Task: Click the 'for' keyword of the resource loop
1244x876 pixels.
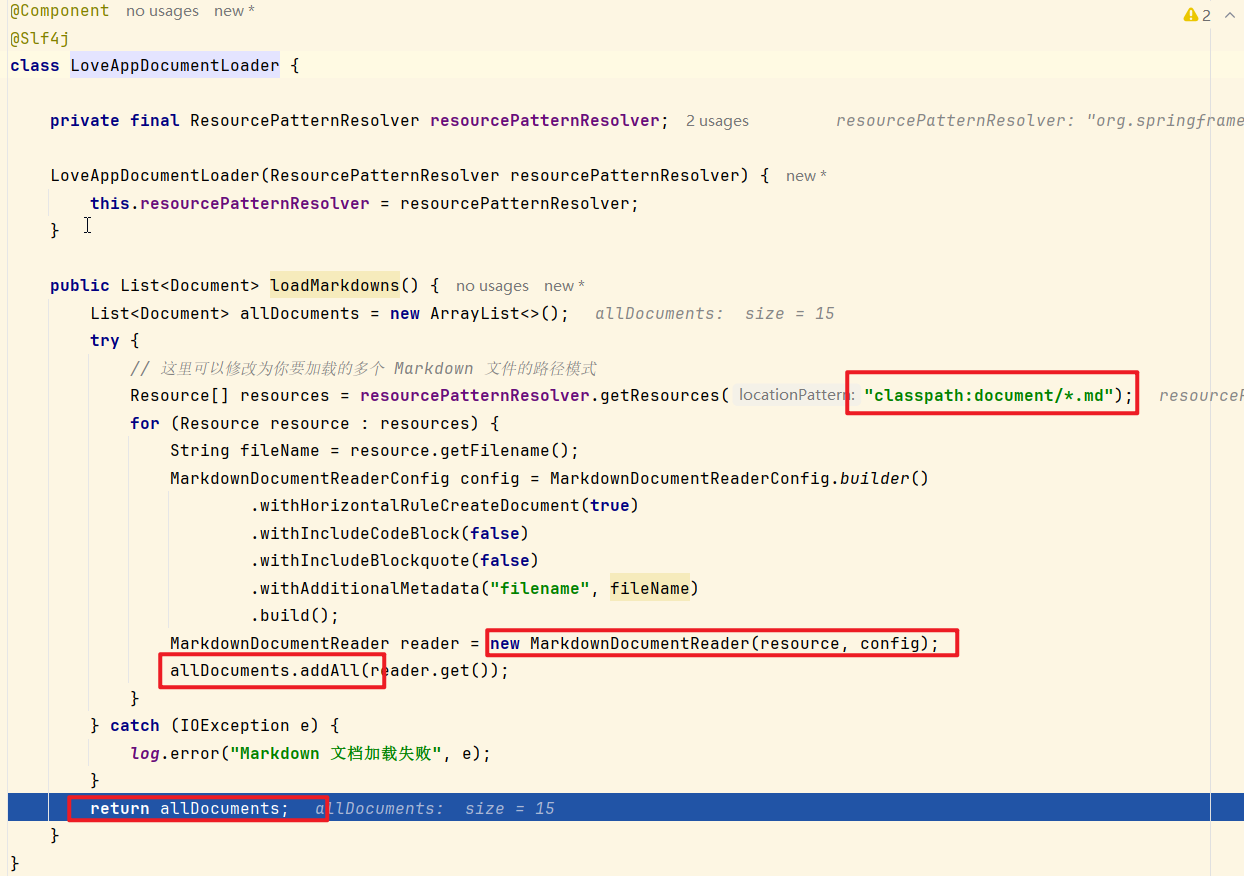Action: (x=145, y=423)
